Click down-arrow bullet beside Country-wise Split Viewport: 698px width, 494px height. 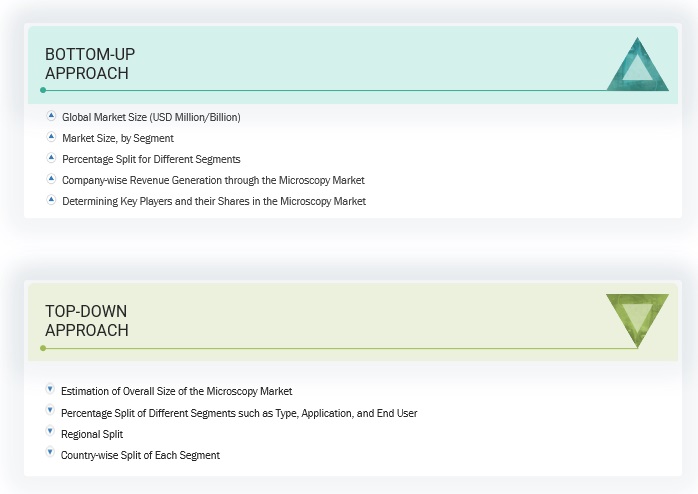pyautogui.click(x=50, y=453)
